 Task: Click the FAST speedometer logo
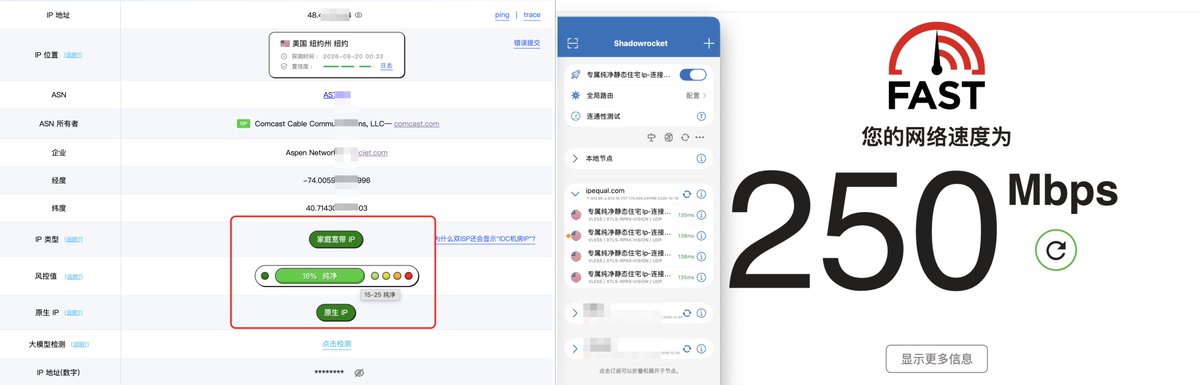click(937, 66)
